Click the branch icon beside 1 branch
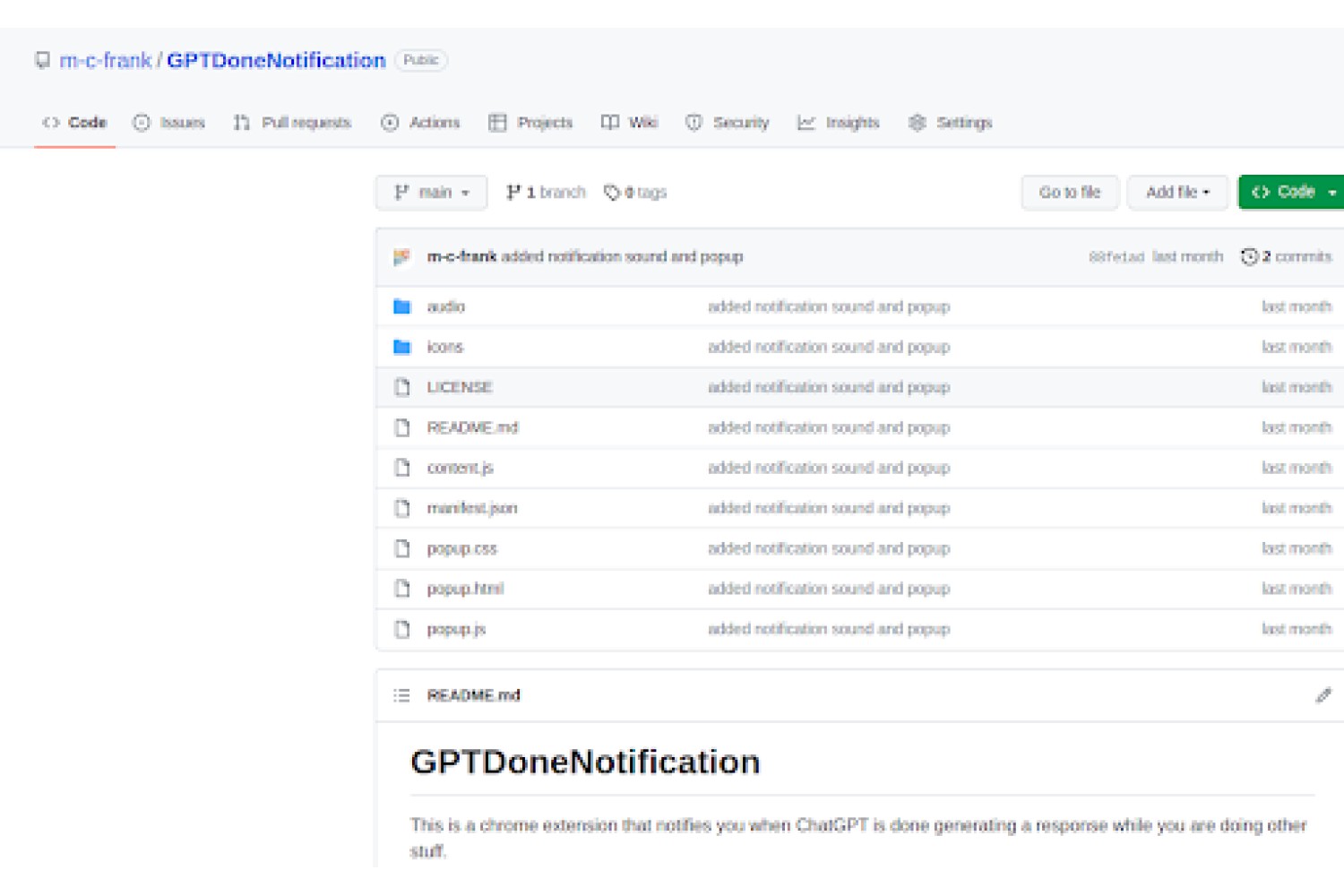The height and width of the screenshot is (896, 1344). [513, 193]
